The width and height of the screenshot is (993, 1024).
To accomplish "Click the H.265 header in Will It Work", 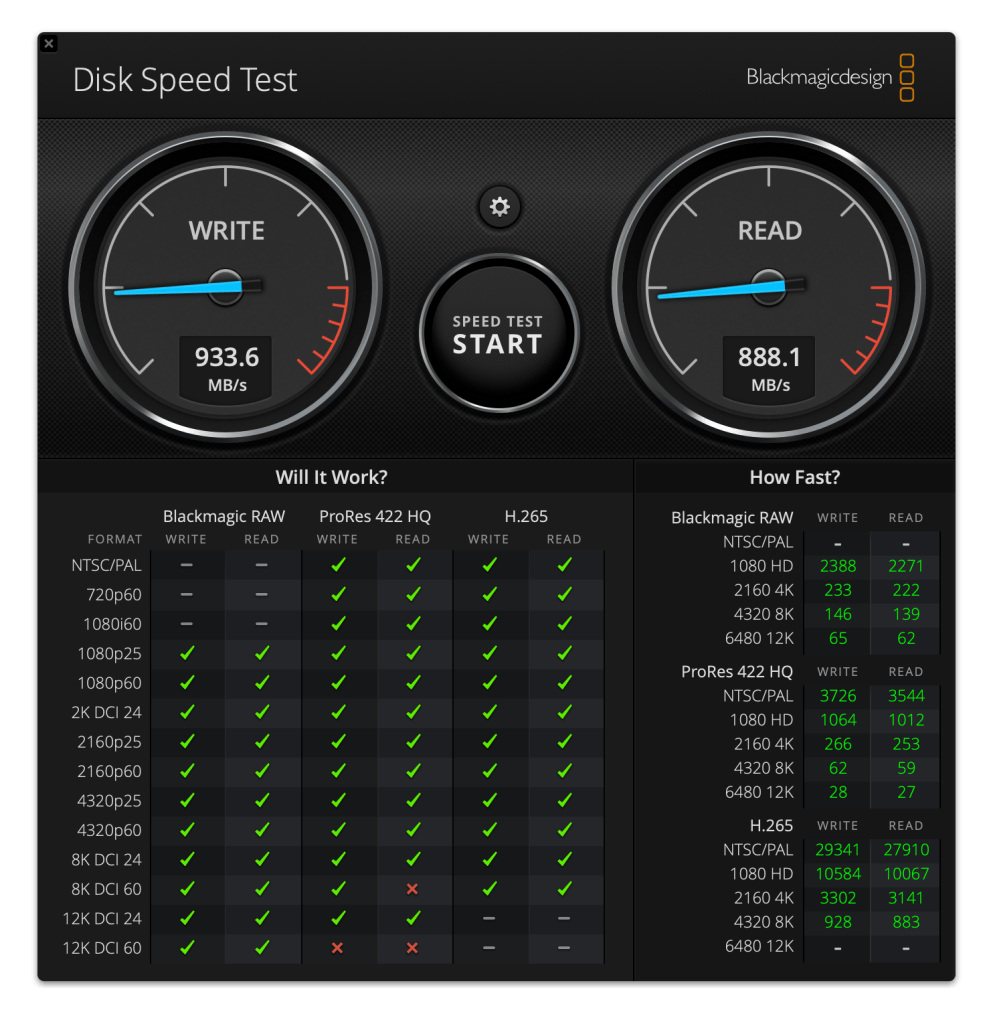I will click(526, 517).
